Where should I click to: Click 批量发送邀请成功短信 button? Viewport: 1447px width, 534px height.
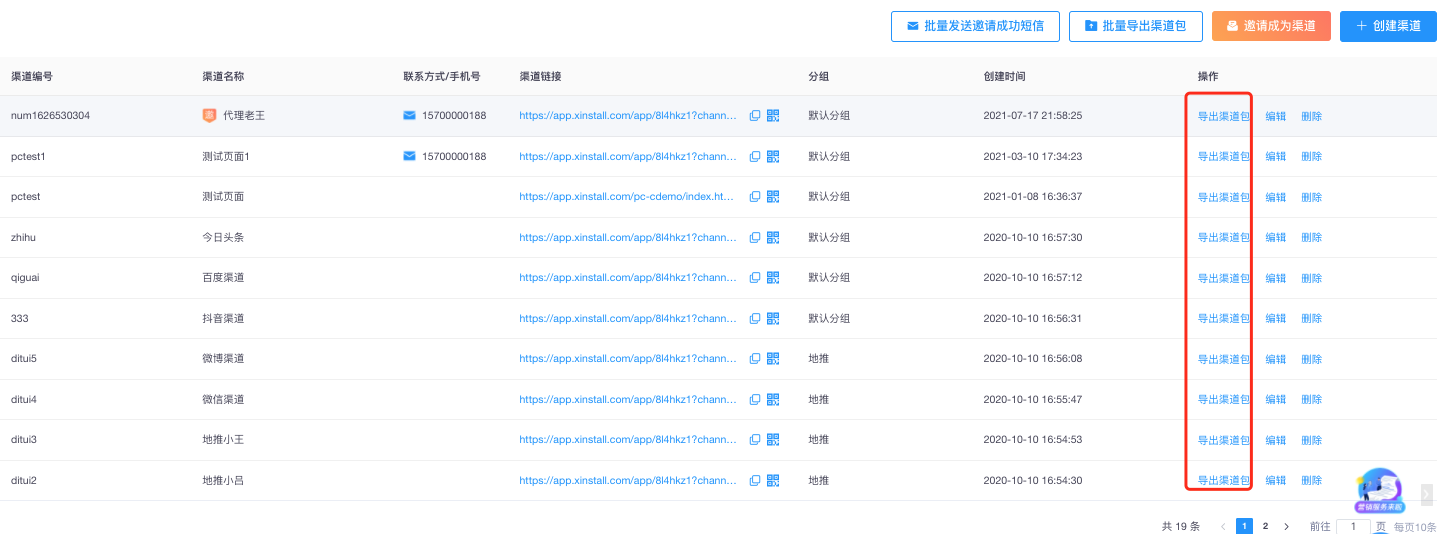pos(975,26)
